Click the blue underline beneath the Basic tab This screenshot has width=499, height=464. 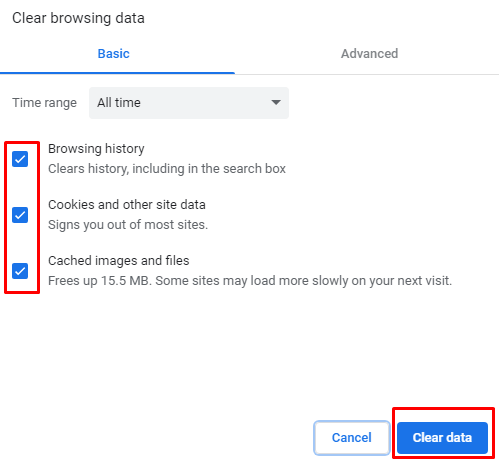click(117, 73)
